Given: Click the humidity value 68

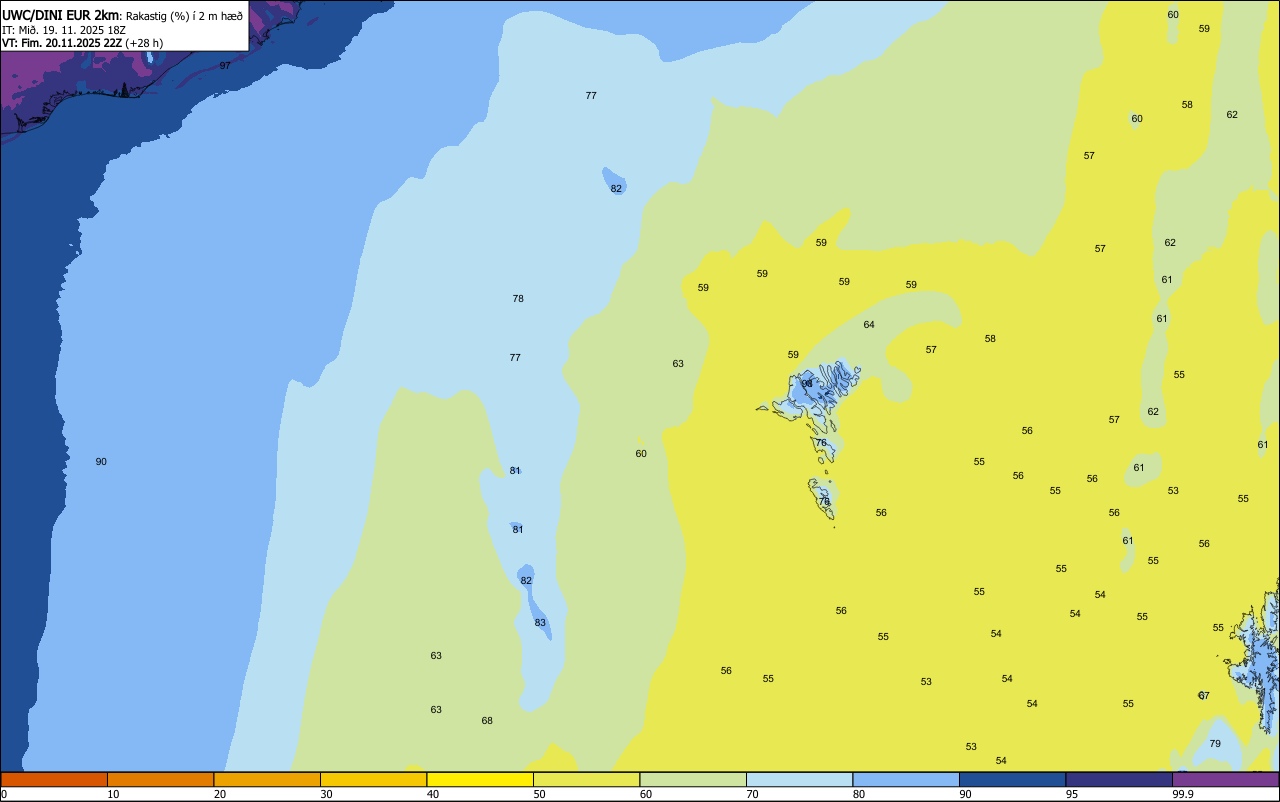Looking at the screenshot, I should point(487,720).
